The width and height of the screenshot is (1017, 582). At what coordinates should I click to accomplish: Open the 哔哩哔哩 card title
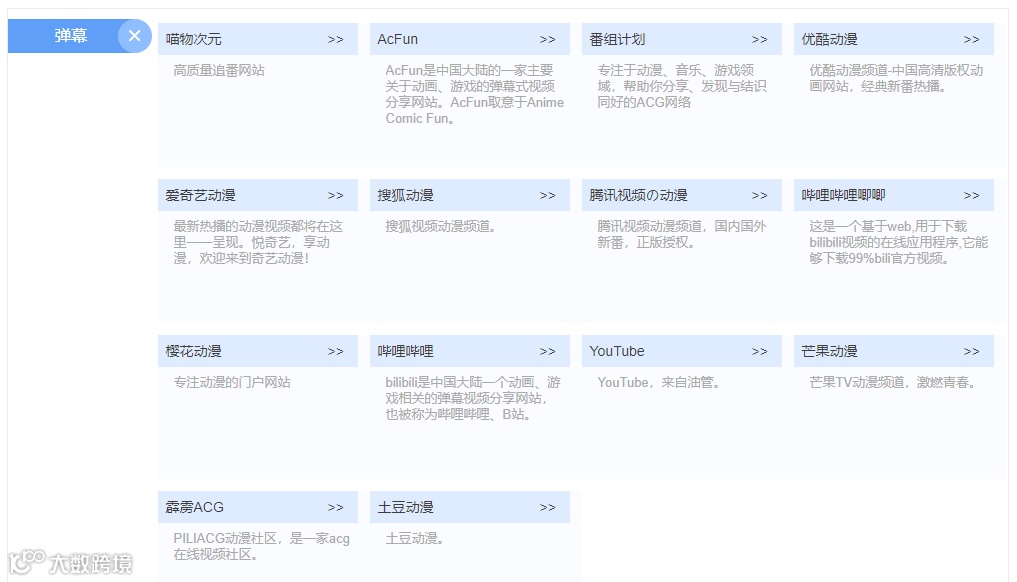pos(405,351)
